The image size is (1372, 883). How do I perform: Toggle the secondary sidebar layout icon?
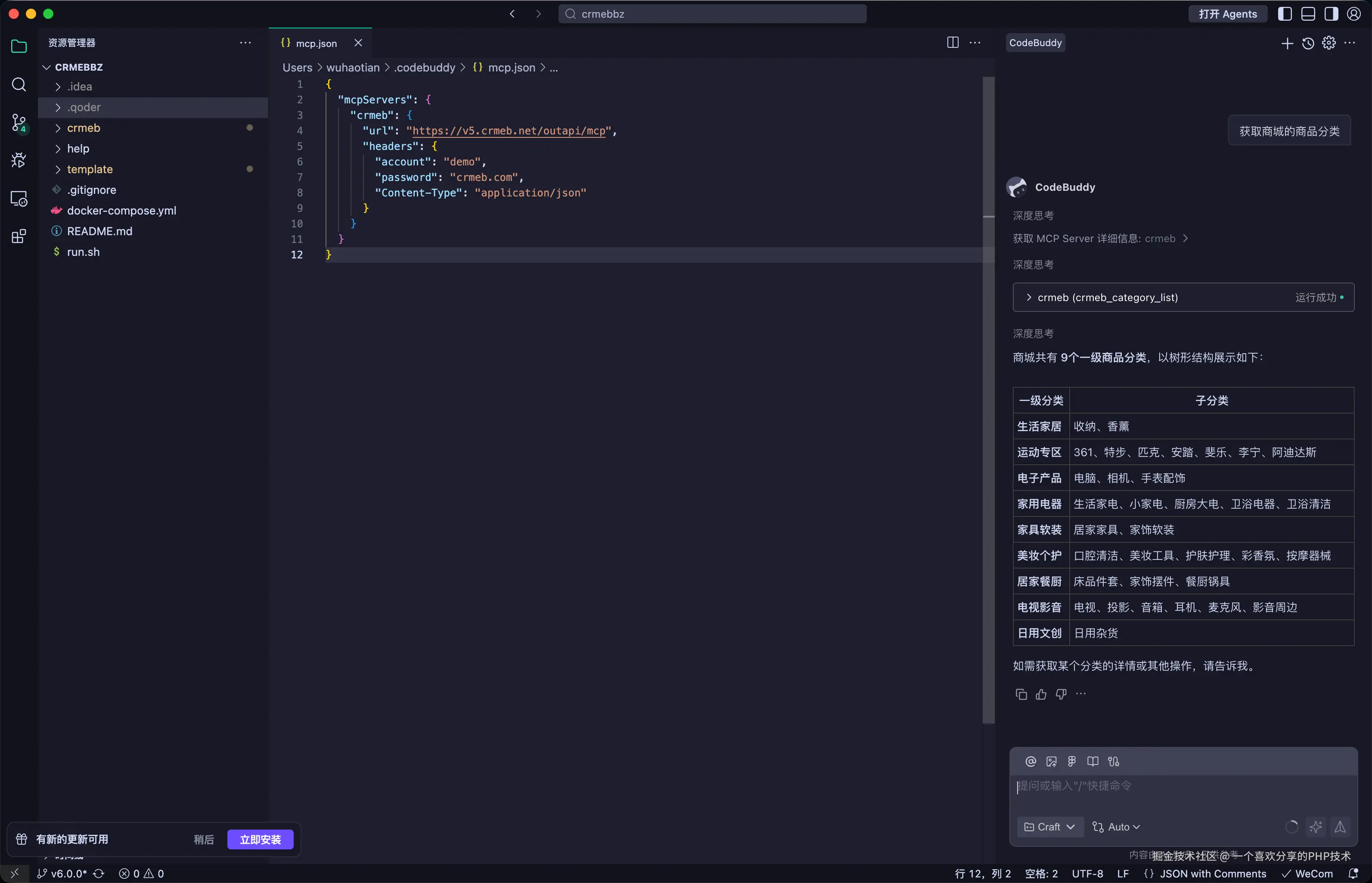pos(1331,14)
